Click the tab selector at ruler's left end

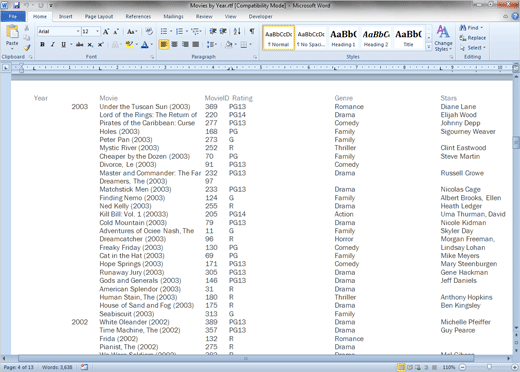pyautogui.click(x=6, y=68)
